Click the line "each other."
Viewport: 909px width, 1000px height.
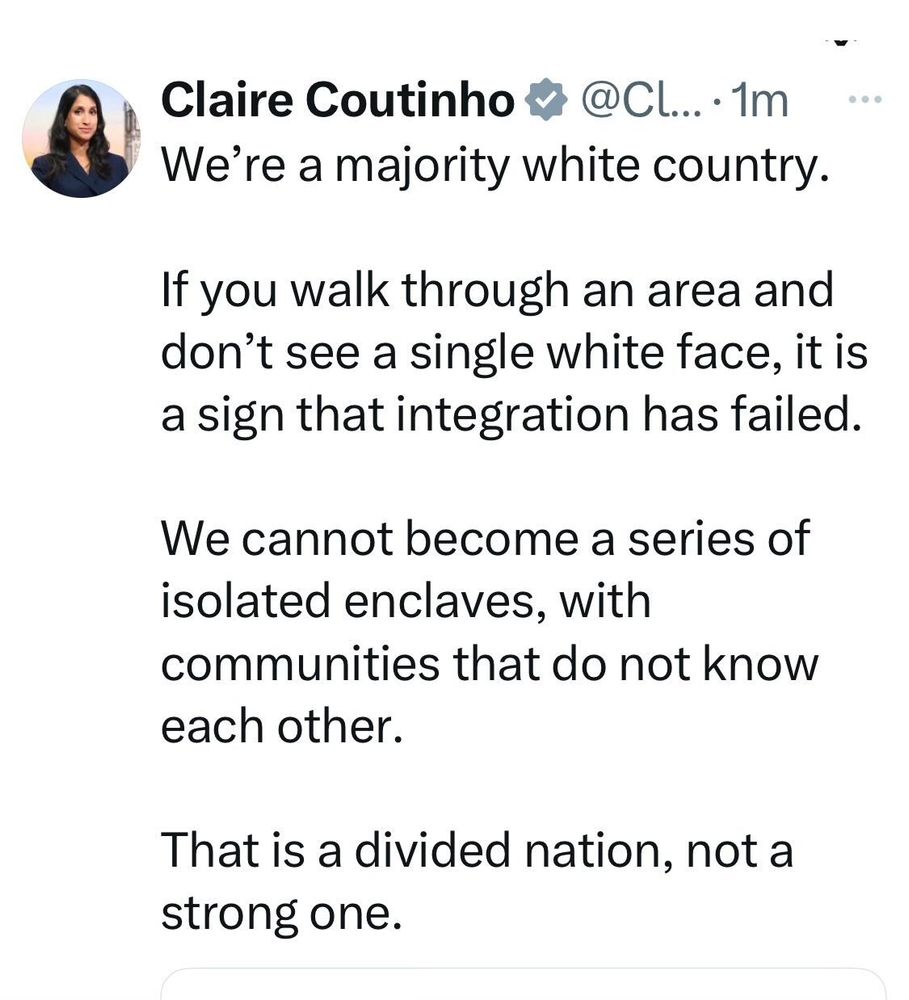coord(282,726)
